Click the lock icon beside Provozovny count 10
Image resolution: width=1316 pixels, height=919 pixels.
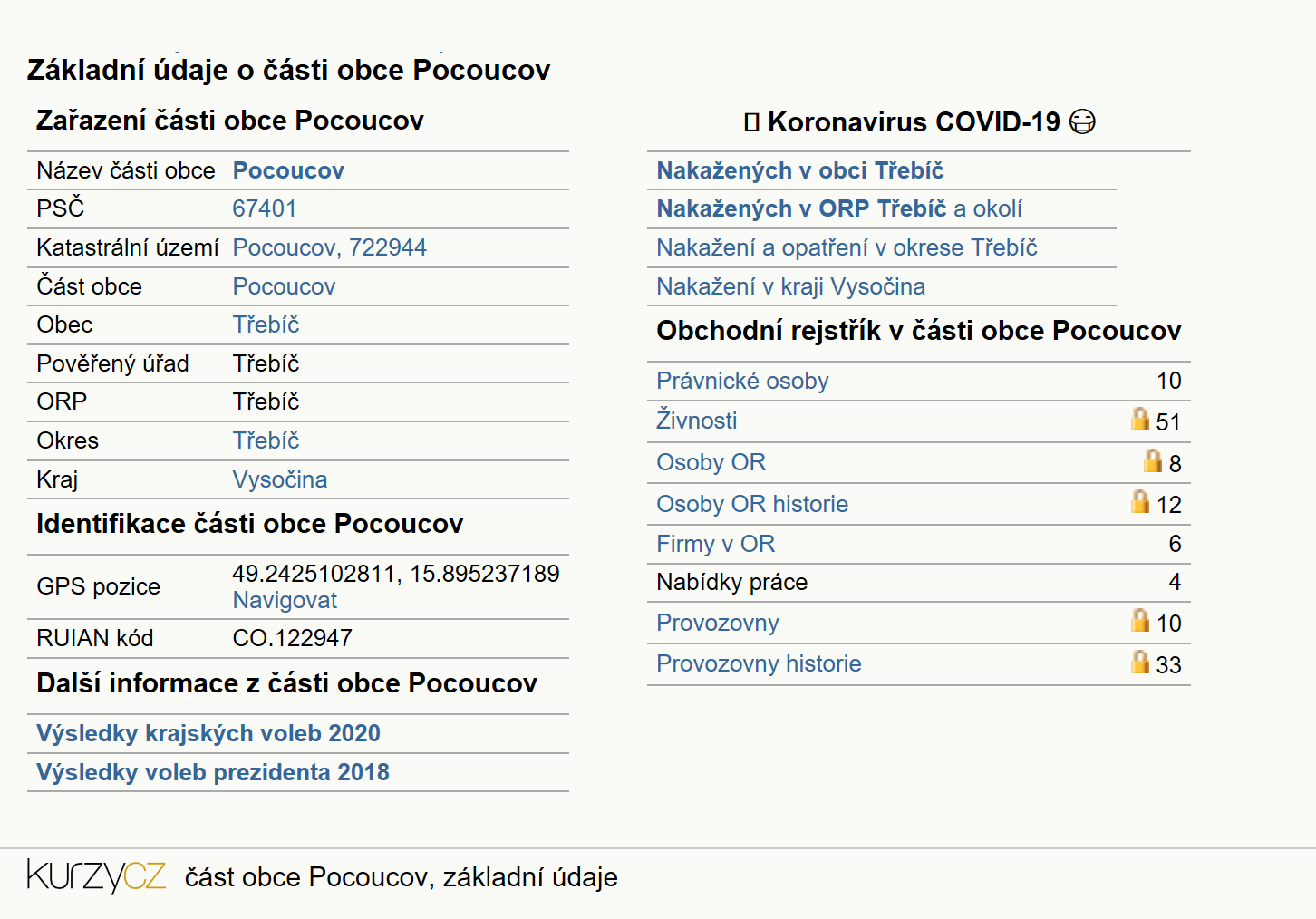(x=1140, y=620)
